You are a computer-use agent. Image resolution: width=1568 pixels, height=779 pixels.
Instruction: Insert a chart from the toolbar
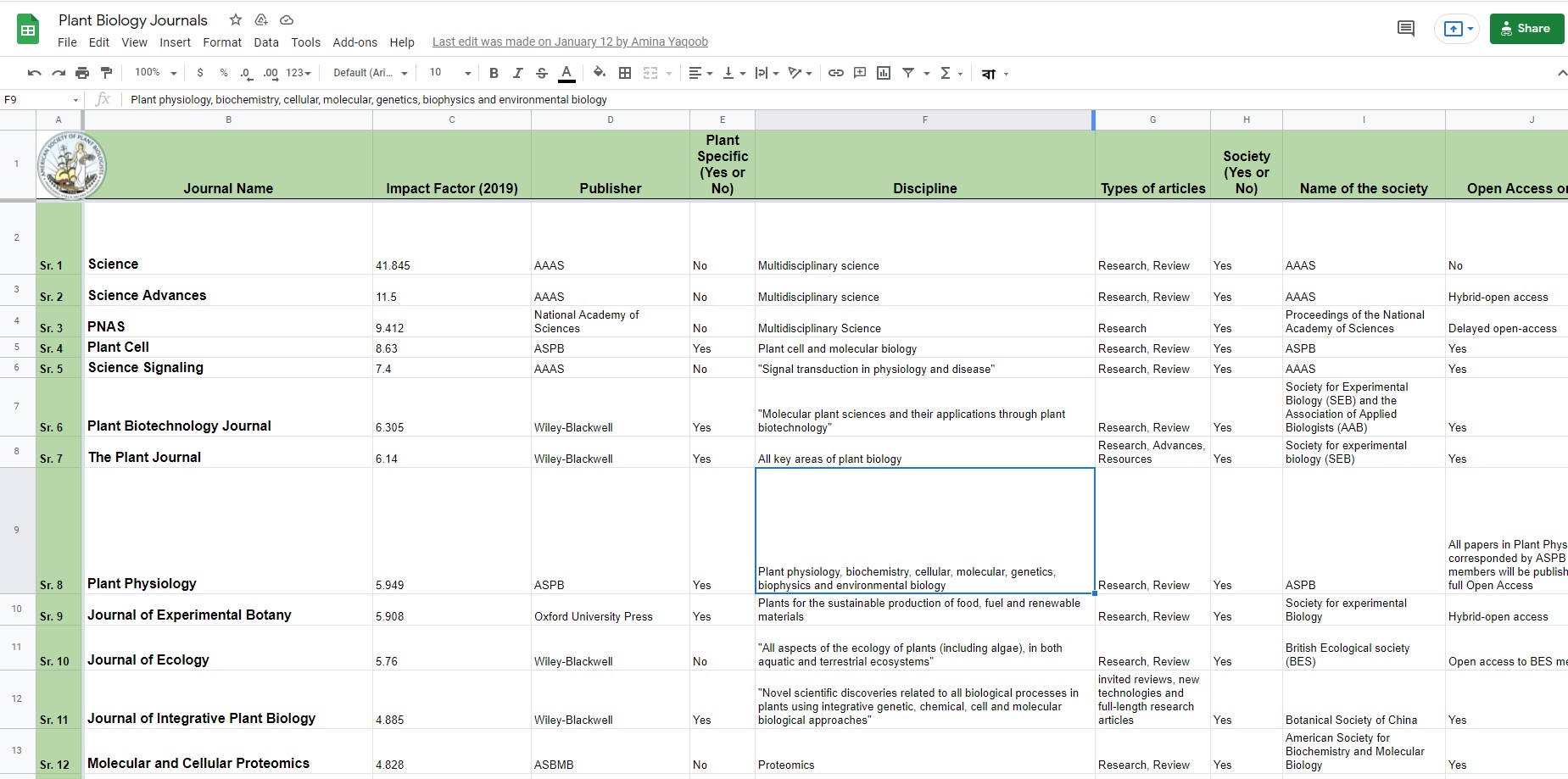[884, 73]
